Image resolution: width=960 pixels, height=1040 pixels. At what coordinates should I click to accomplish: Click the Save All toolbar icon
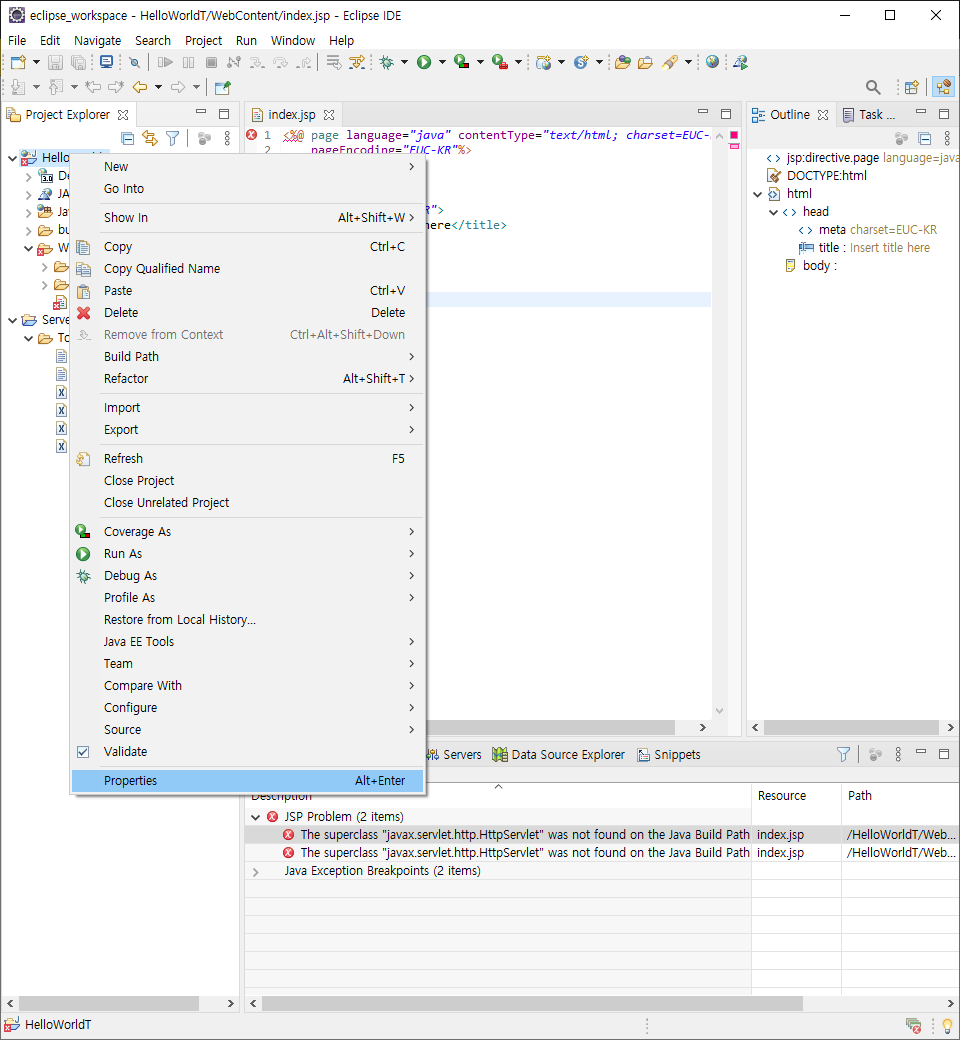[78, 62]
